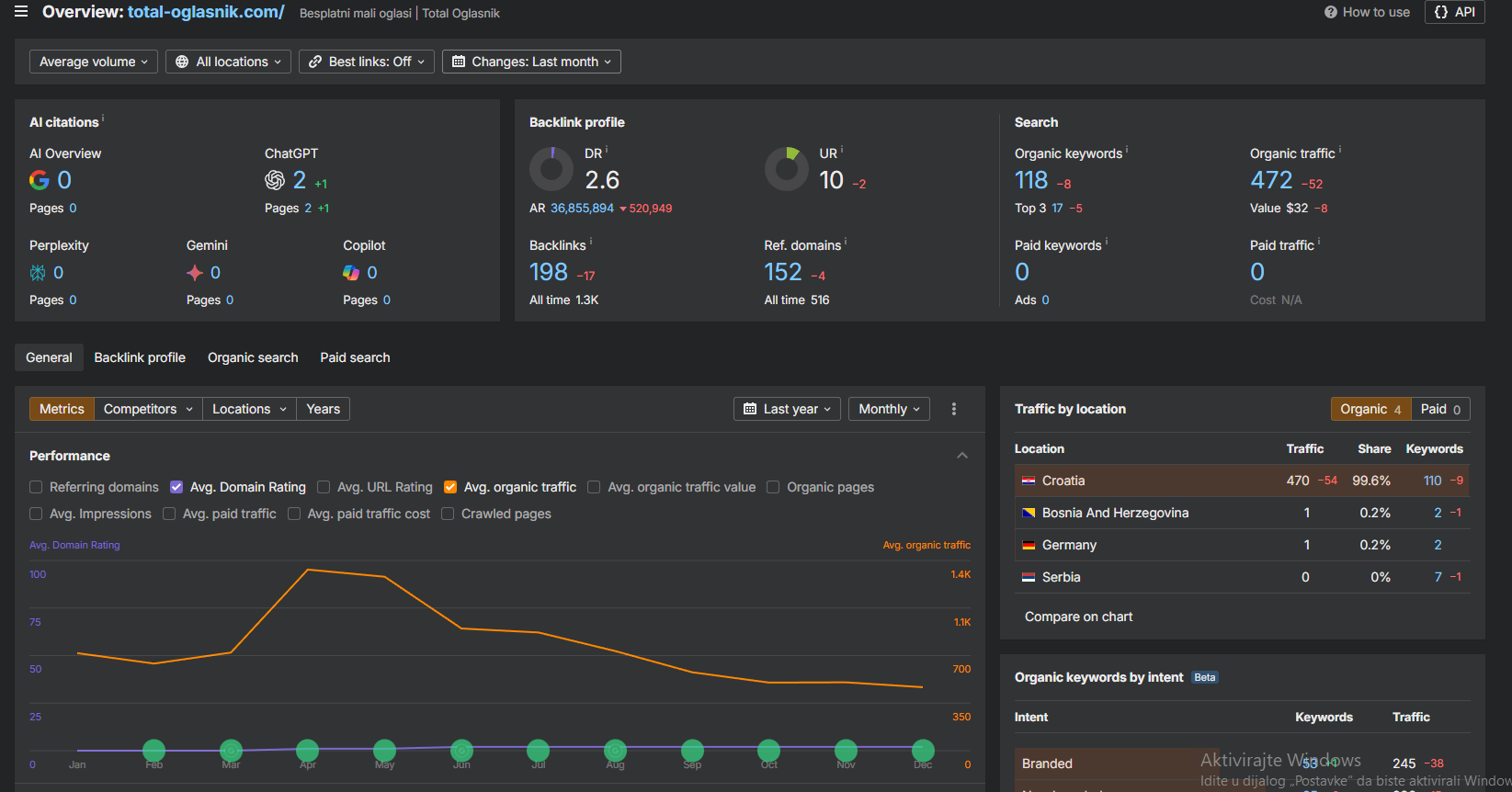Switch to the Backlink profile tab
Screen dimensions: 1512x792
tap(140, 357)
